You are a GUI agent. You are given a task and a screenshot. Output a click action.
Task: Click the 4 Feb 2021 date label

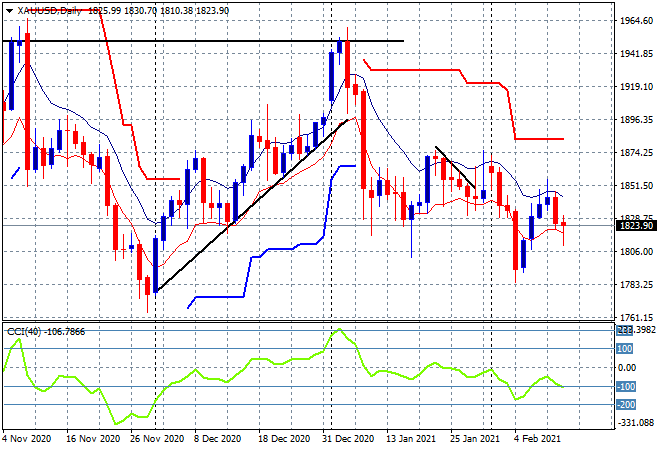tap(536, 439)
